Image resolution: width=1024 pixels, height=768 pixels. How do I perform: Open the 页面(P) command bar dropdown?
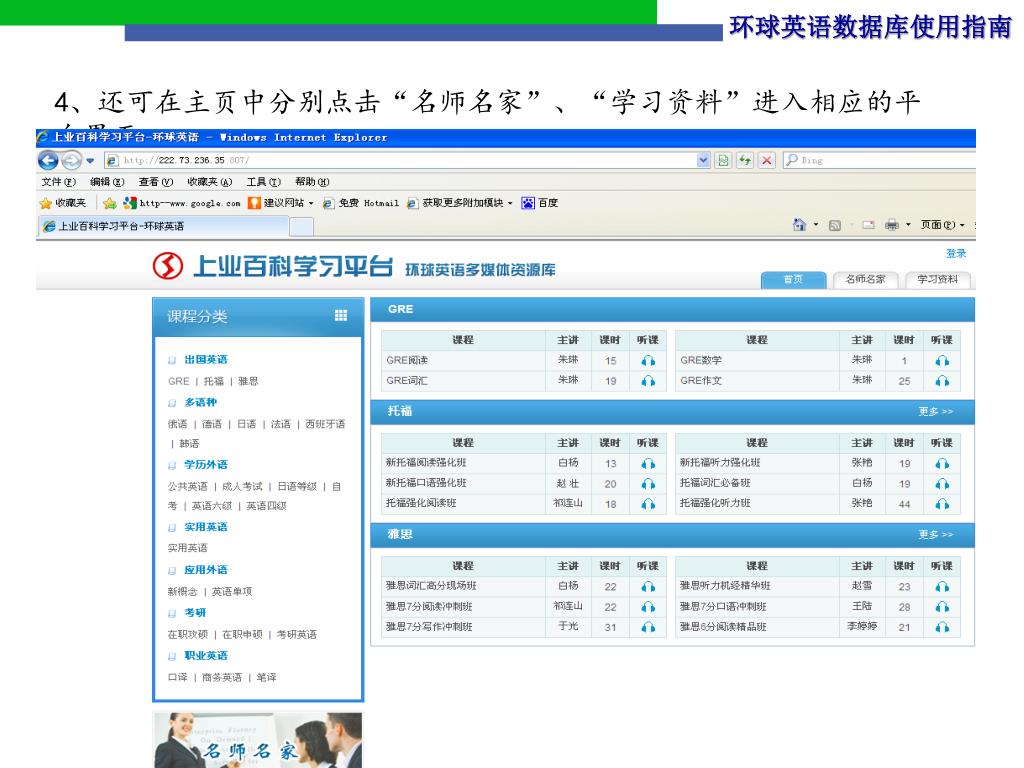point(942,225)
